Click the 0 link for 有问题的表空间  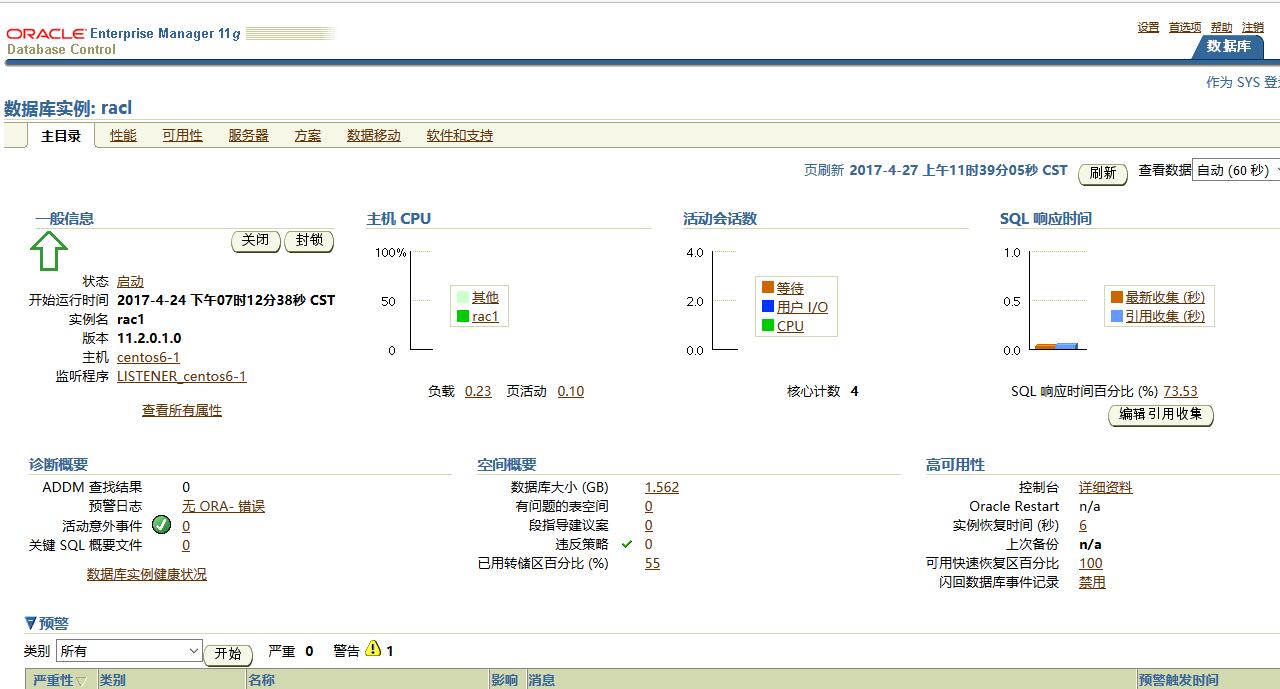pos(649,506)
